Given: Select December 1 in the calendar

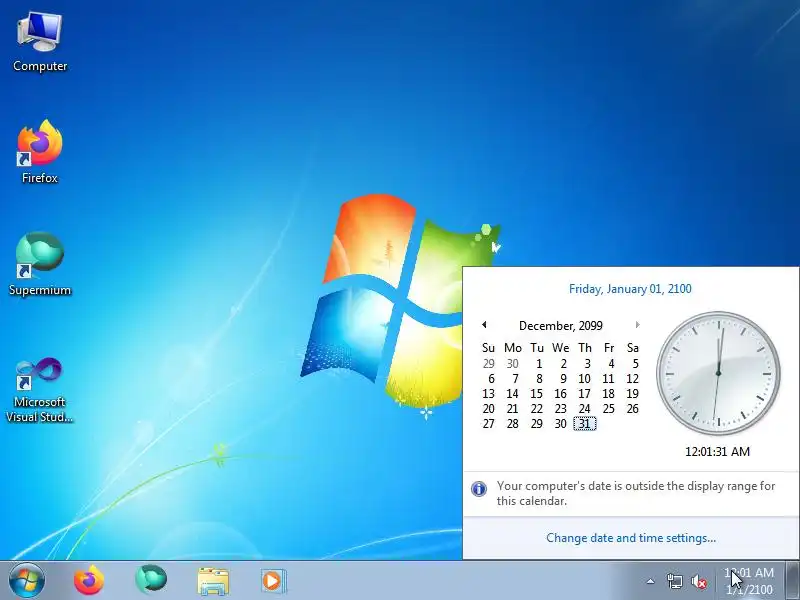Looking at the screenshot, I should click(538, 364).
